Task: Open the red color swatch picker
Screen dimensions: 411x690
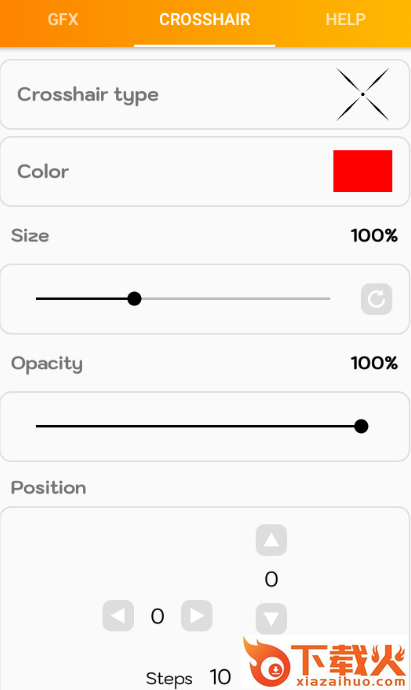Action: point(363,171)
